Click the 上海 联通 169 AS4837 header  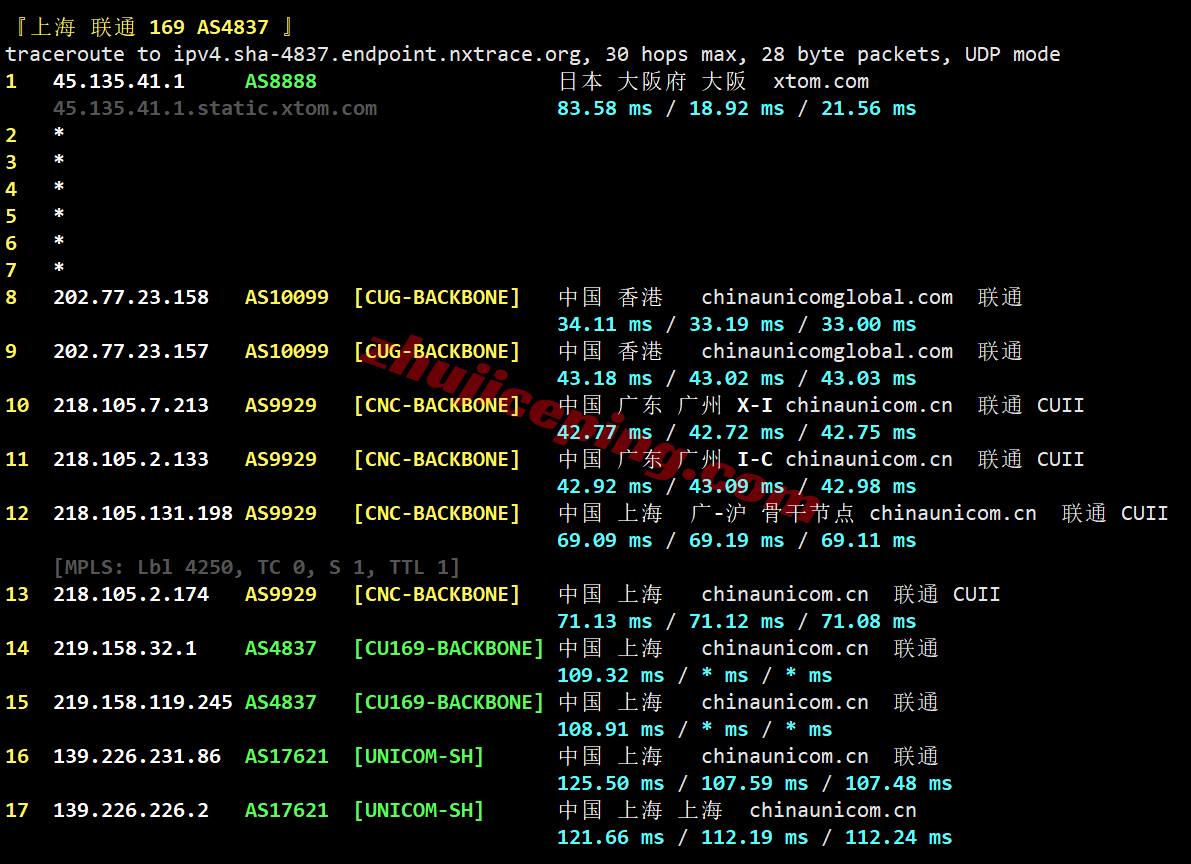click(154, 27)
